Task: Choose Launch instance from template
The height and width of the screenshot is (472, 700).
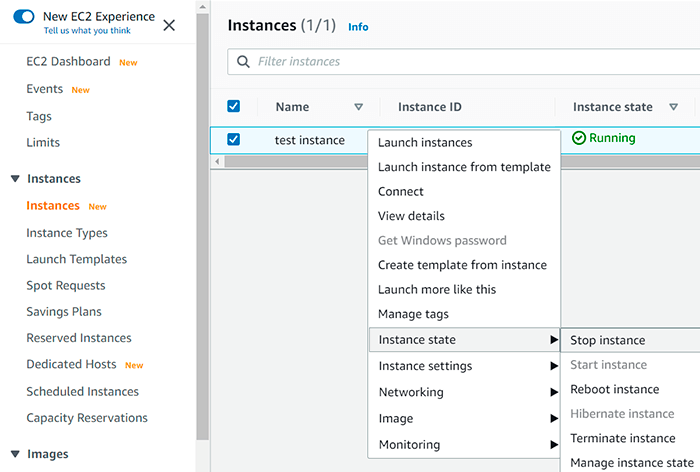Action: 464,167
